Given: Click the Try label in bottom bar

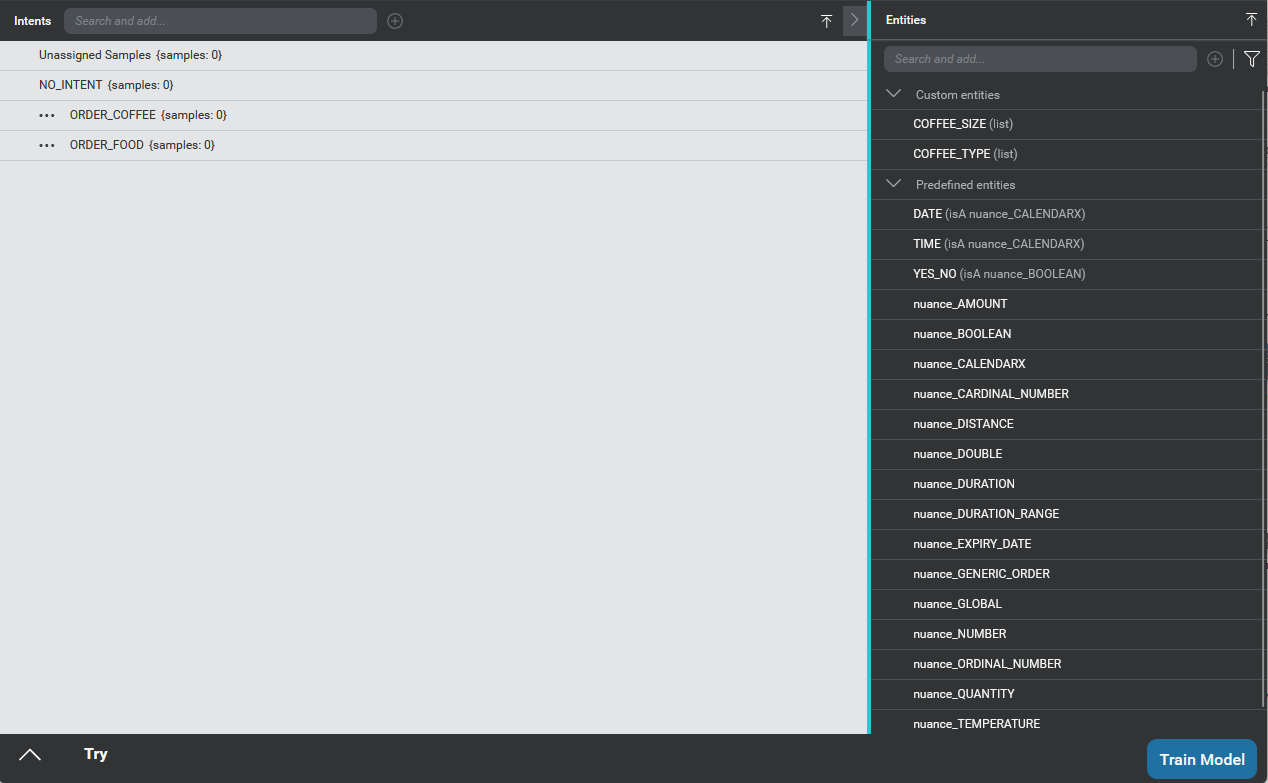Looking at the screenshot, I should [x=96, y=754].
